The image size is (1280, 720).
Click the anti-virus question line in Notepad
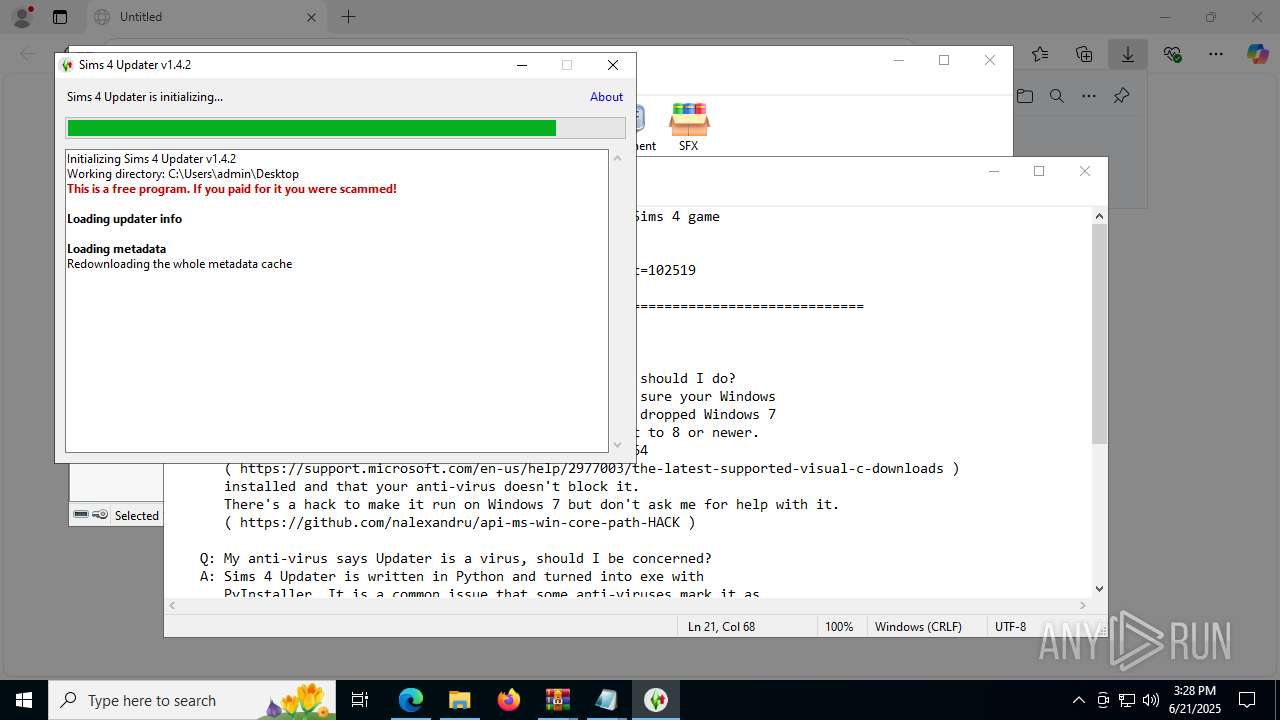click(x=456, y=558)
